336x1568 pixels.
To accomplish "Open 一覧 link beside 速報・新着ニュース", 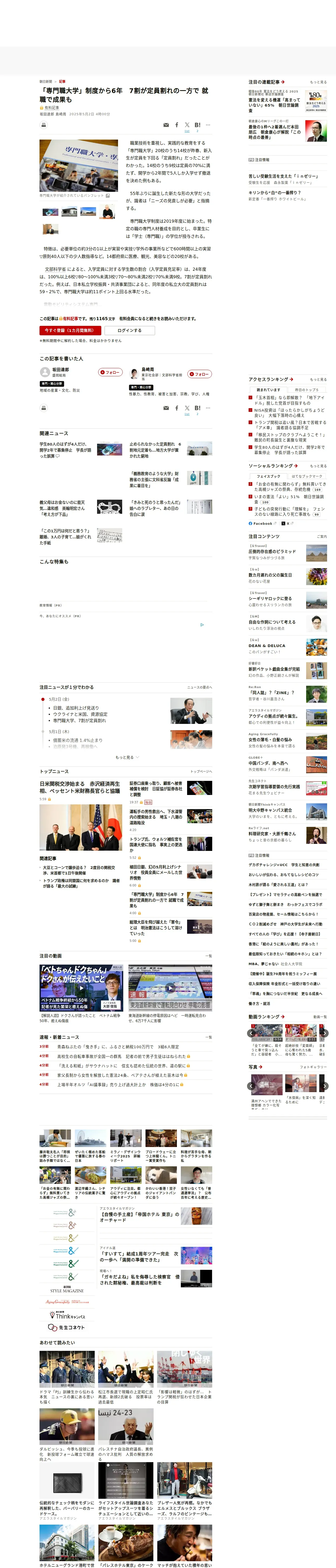I will 209,1037.
